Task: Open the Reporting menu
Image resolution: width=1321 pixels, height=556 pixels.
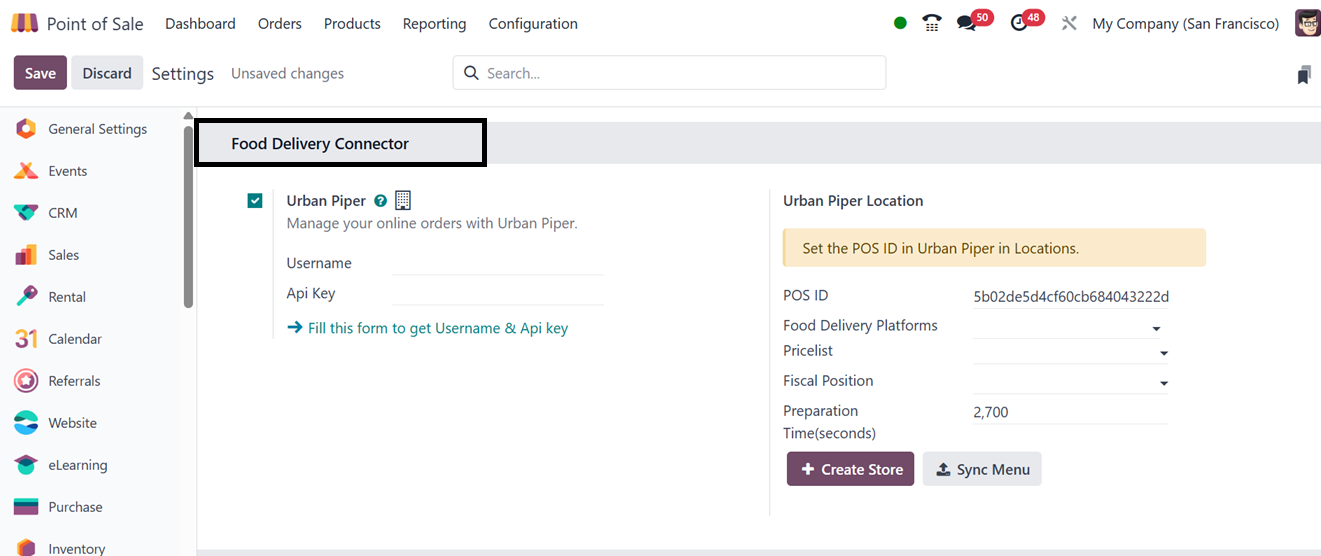Action: click(x=434, y=23)
